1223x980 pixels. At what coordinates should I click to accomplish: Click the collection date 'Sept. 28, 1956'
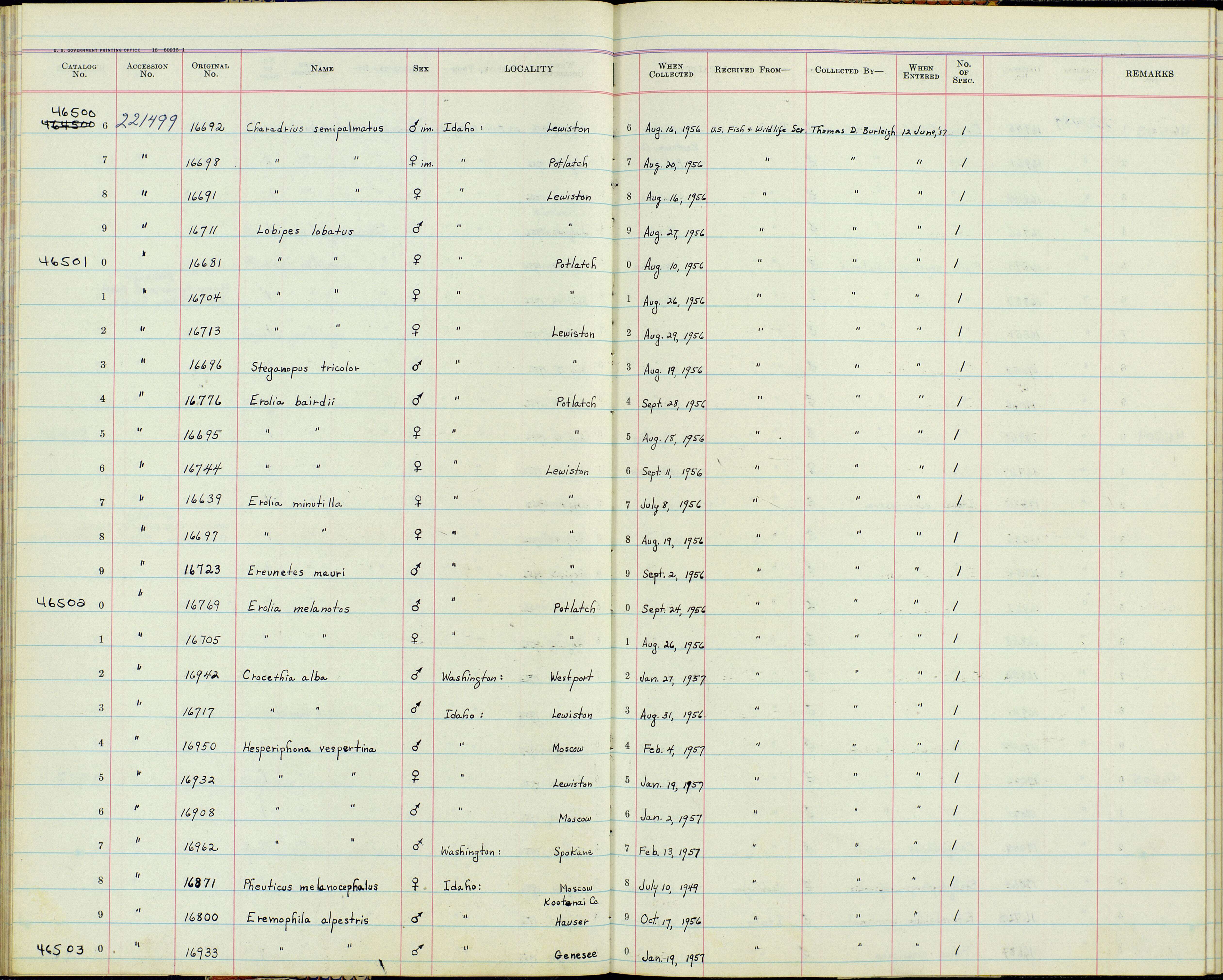pos(674,404)
